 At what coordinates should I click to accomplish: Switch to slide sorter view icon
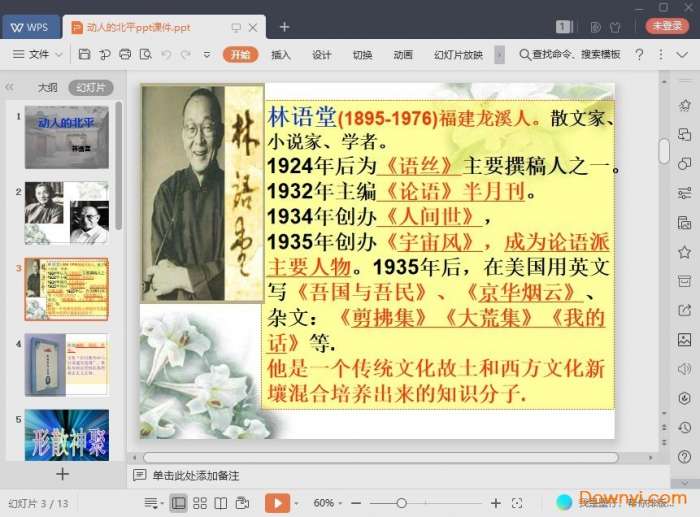pyautogui.click(x=200, y=503)
